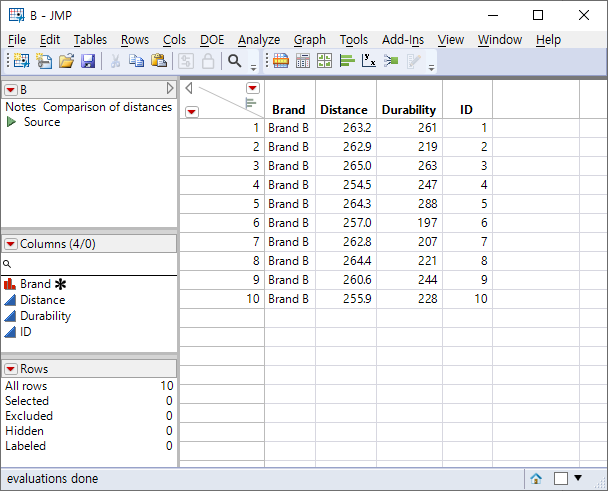Screen dimensions: 608x491
Task: Open the first toolbar overflow arrow
Action: click(x=253, y=68)
